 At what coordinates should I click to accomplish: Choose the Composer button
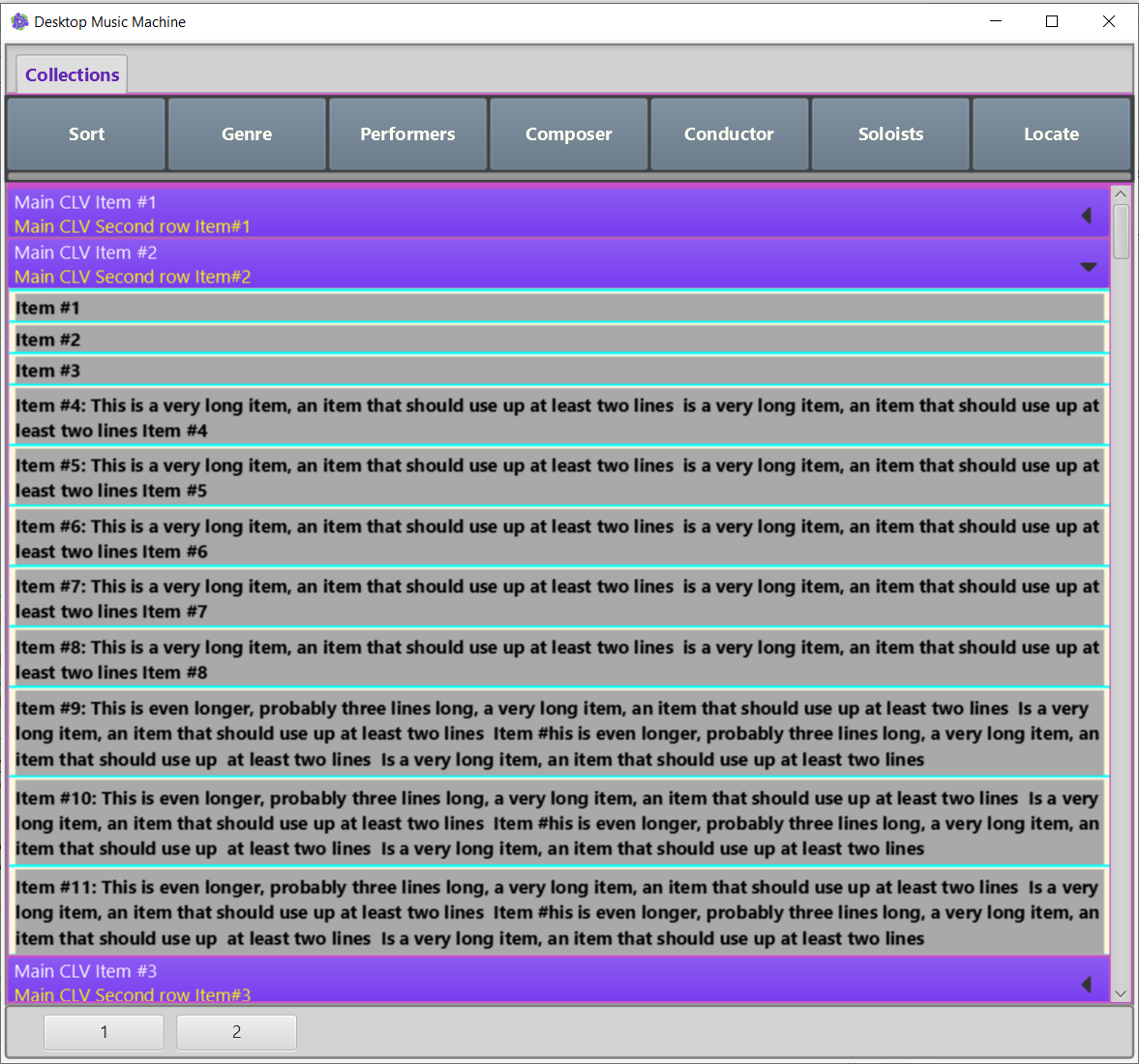tap(569, 134)
